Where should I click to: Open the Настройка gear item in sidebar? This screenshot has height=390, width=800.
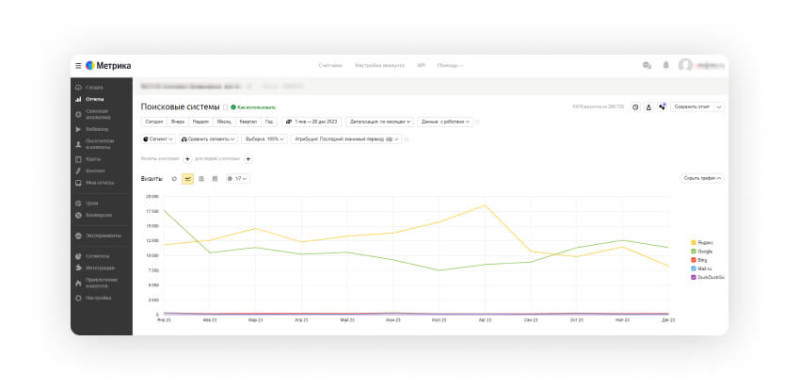pos(93,298)
